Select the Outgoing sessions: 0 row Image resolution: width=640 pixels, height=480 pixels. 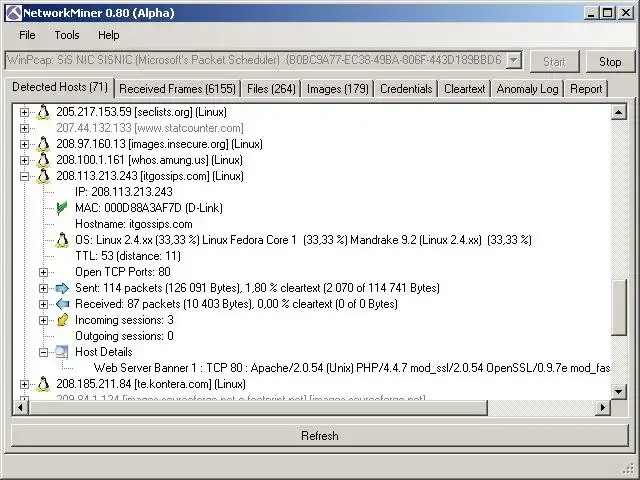[124, 336]
